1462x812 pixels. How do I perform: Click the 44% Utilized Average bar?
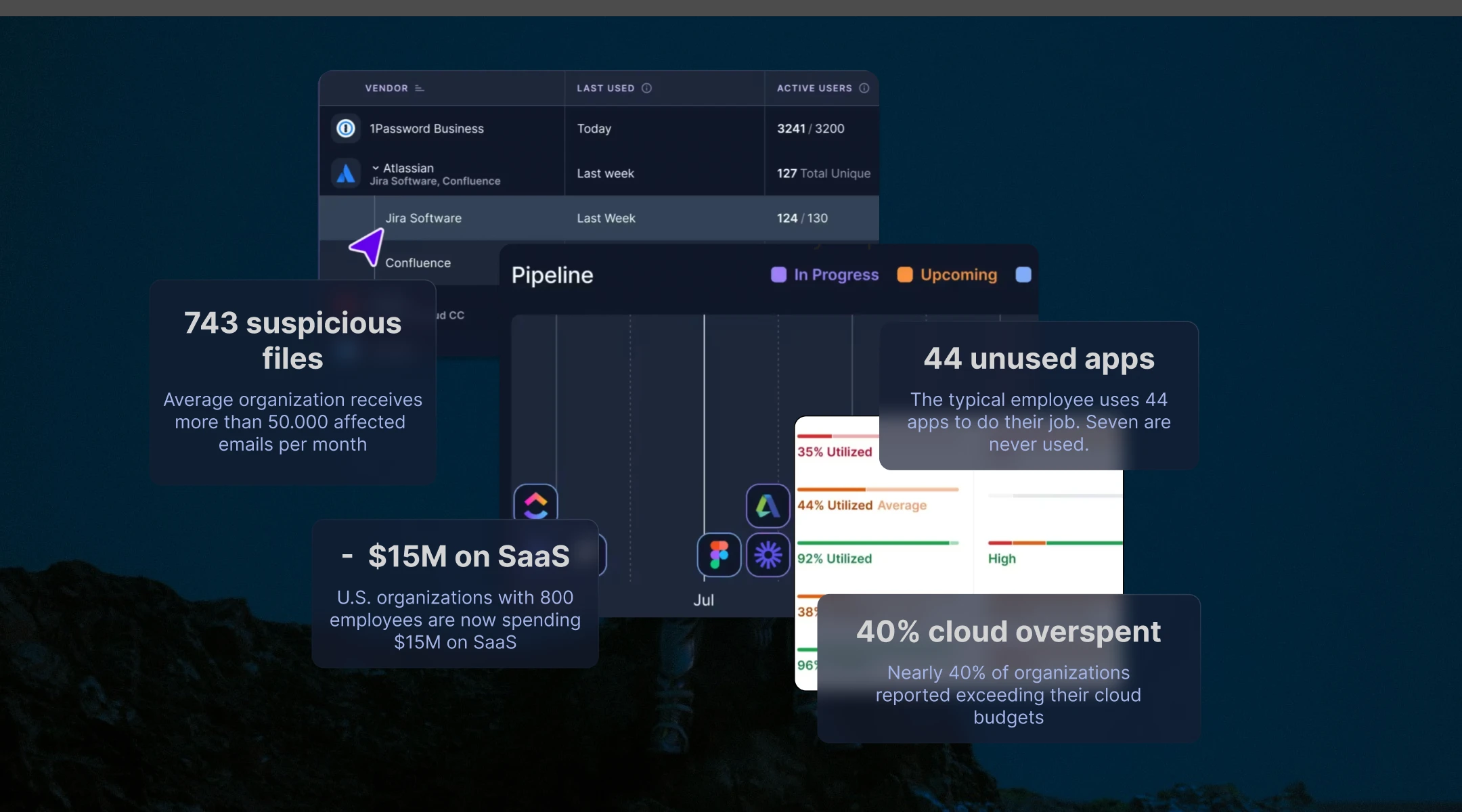877,489
